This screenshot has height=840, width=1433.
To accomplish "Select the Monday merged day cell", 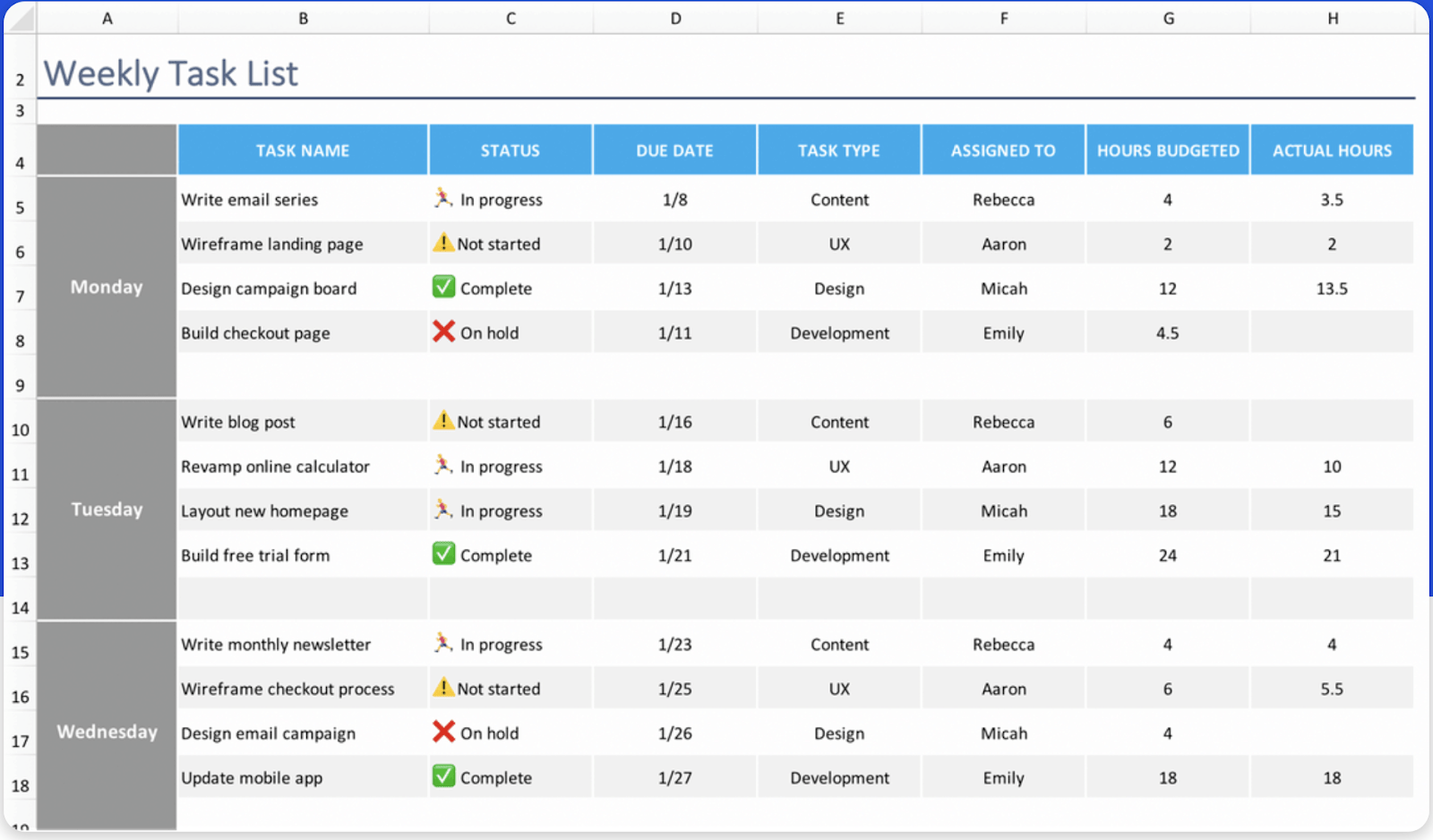I will (x=107, y=287).
